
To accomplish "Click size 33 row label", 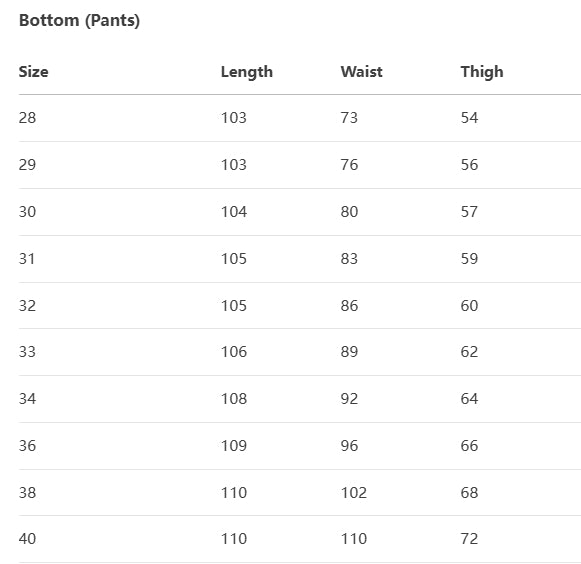I will [27, 352].
